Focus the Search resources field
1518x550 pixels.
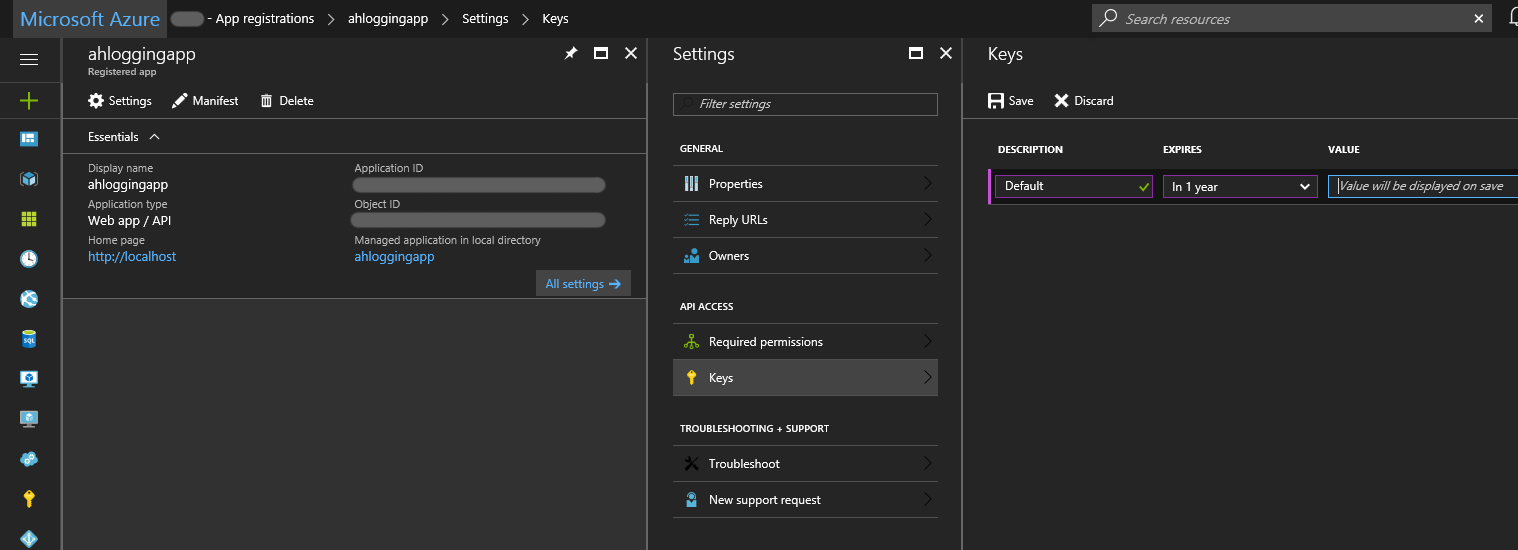[1290, 18]
